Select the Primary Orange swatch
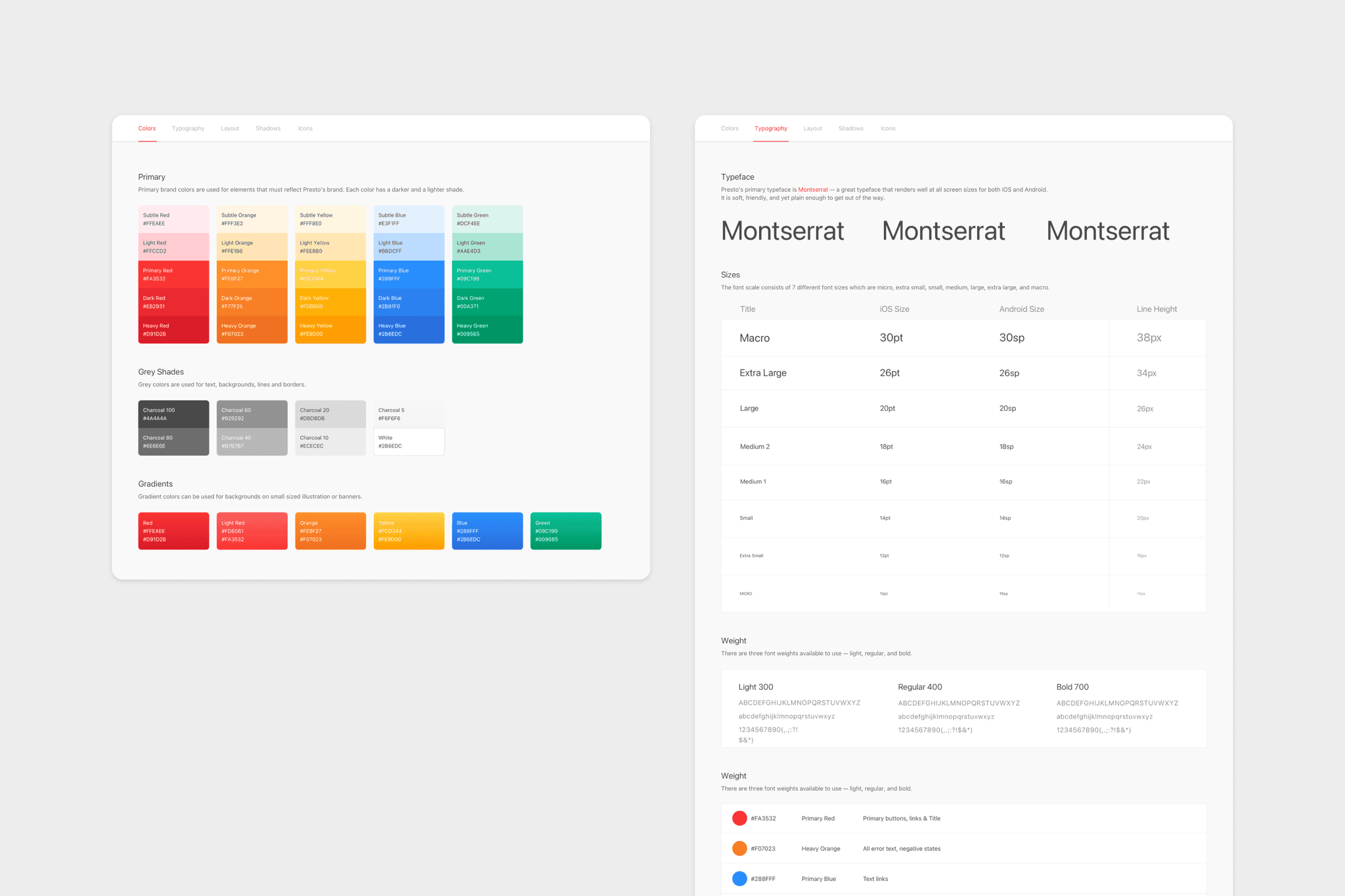The image size is (1345, 896). point(252,274)
